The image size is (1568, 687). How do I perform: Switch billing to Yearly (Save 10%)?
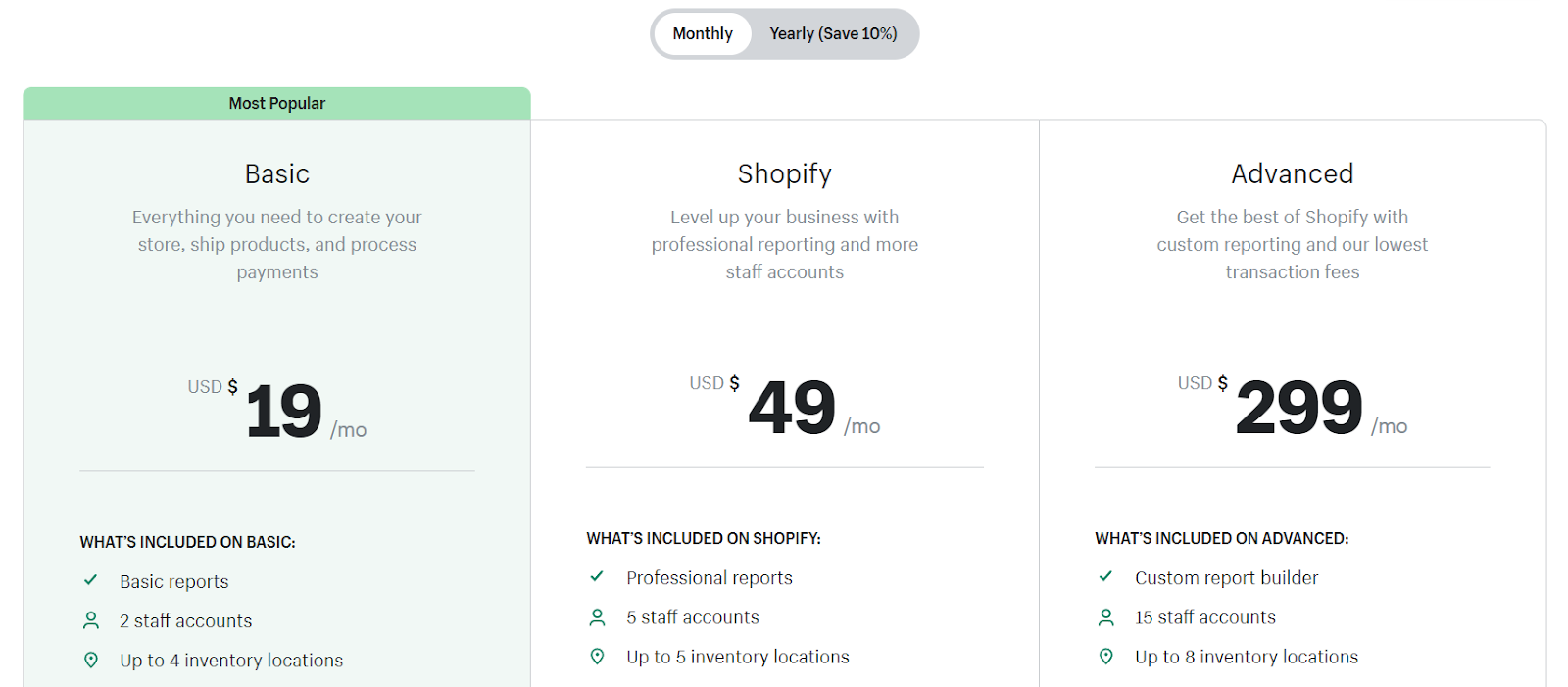[x=833, y=33]
